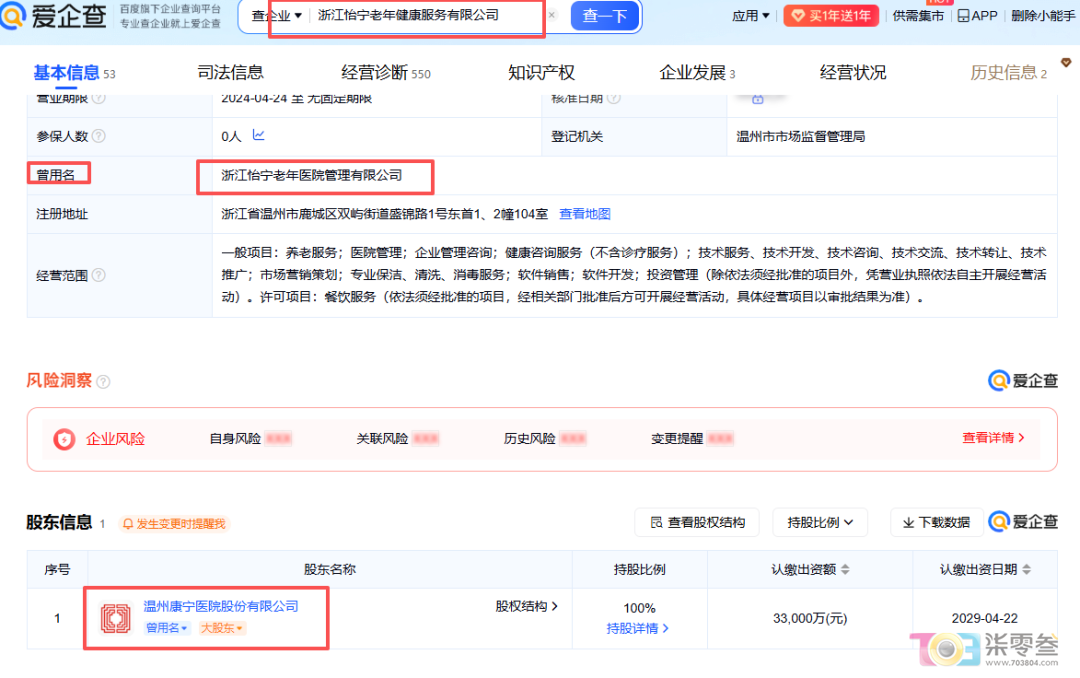
Task: Open the 股权结构 link in the shareholder row
Action: click(526, 606)
